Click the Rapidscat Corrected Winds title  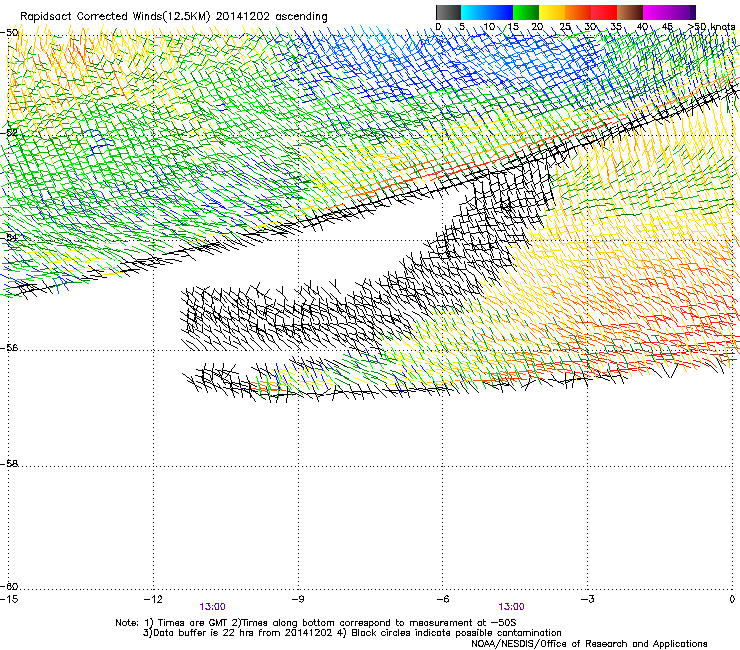coord(174,17)
